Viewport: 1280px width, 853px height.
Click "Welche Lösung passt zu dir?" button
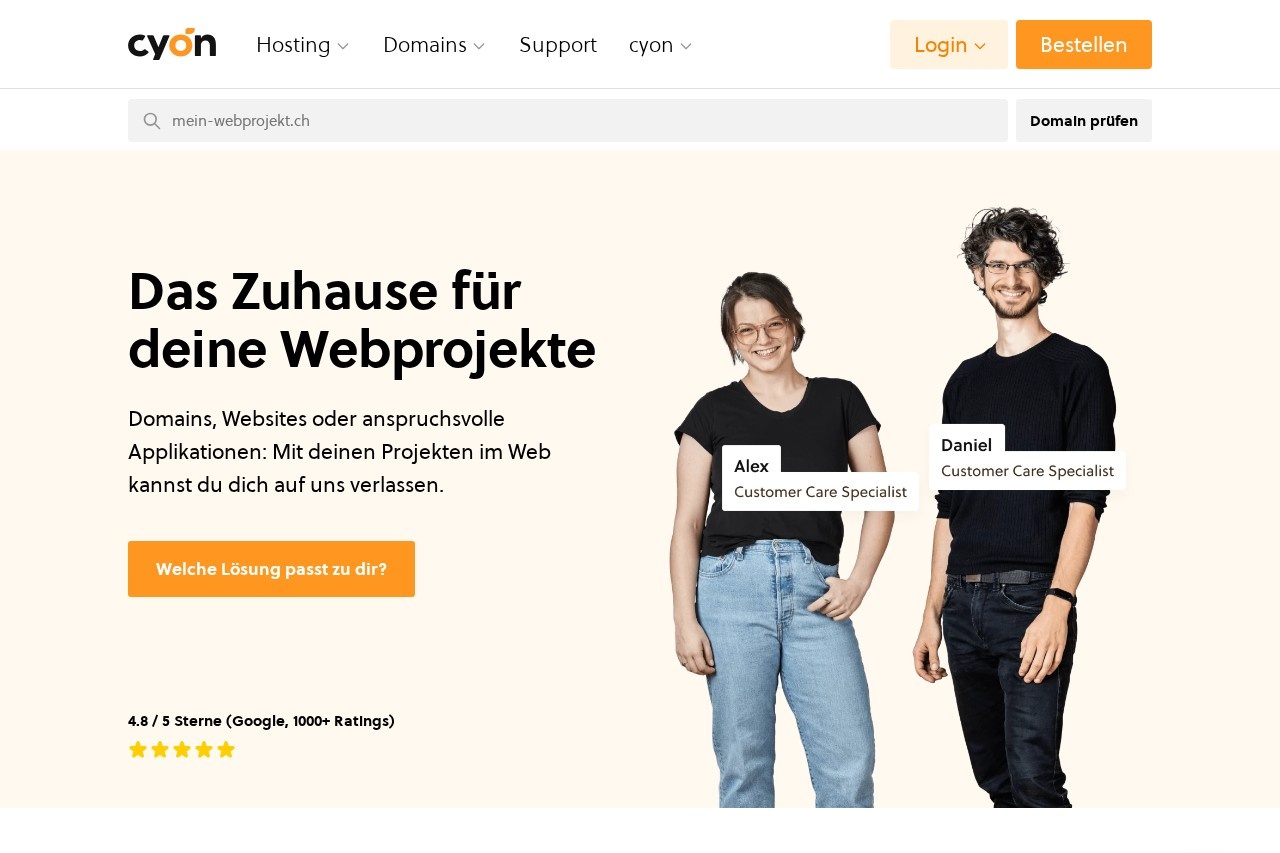271,569
